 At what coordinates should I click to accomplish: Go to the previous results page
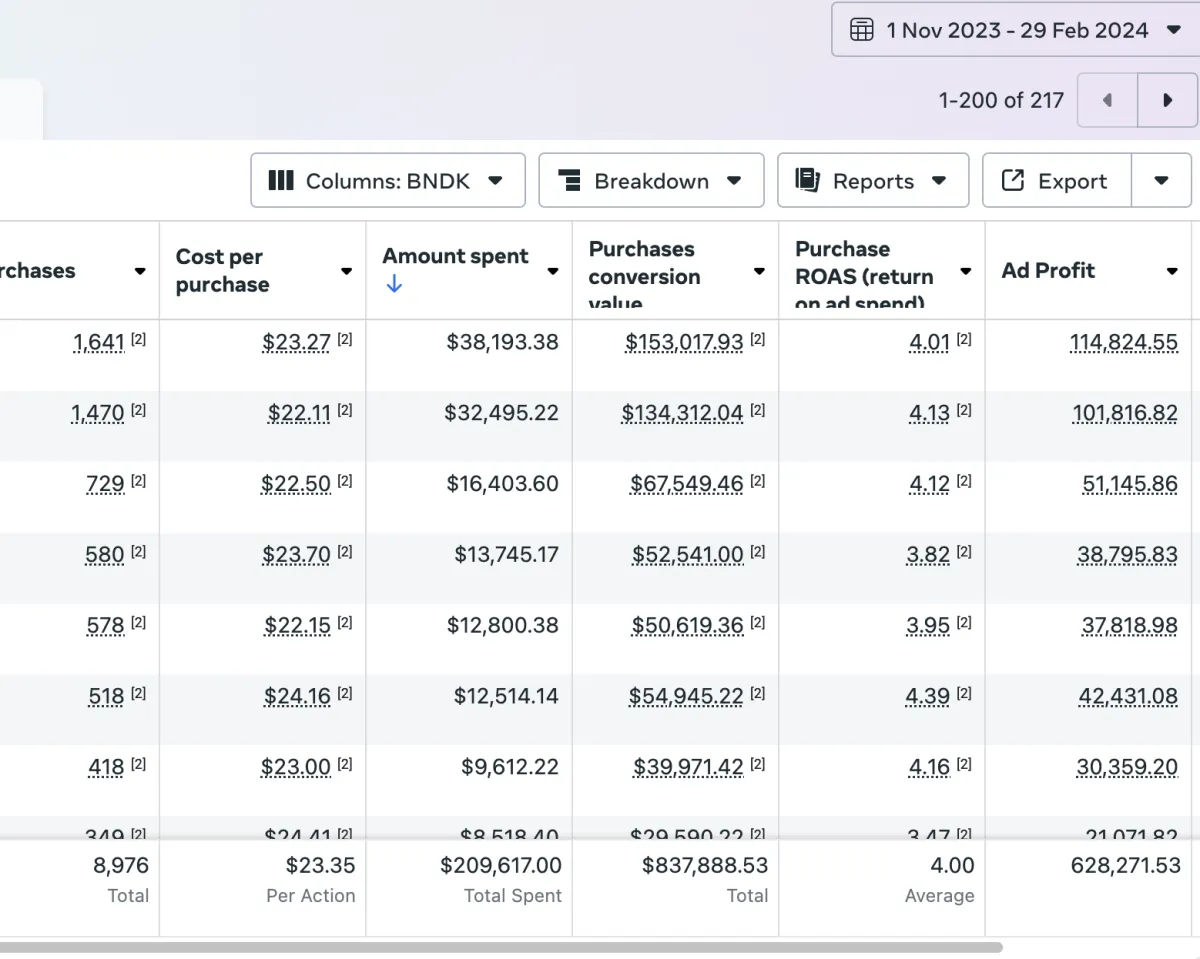1107,100
